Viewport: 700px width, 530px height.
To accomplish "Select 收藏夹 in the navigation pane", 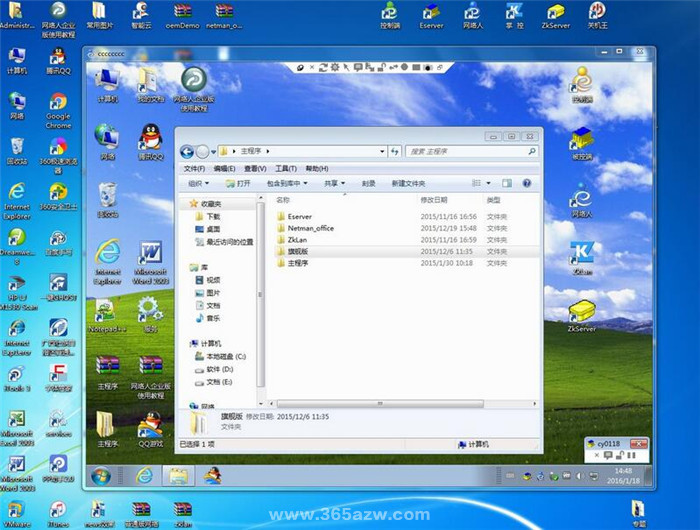I will pyautogui.click(x=211, y=204).
